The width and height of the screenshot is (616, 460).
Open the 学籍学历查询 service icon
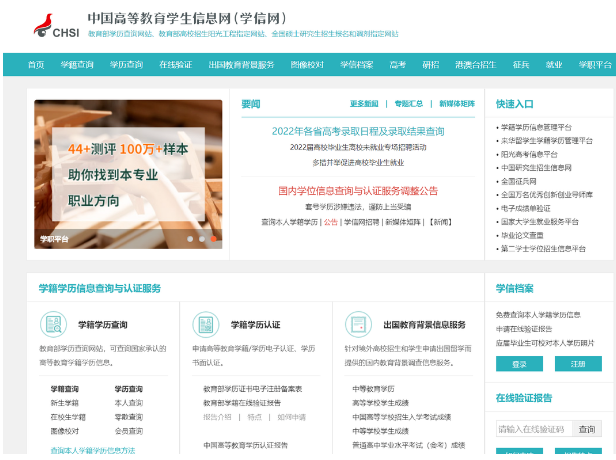point(53,324)
